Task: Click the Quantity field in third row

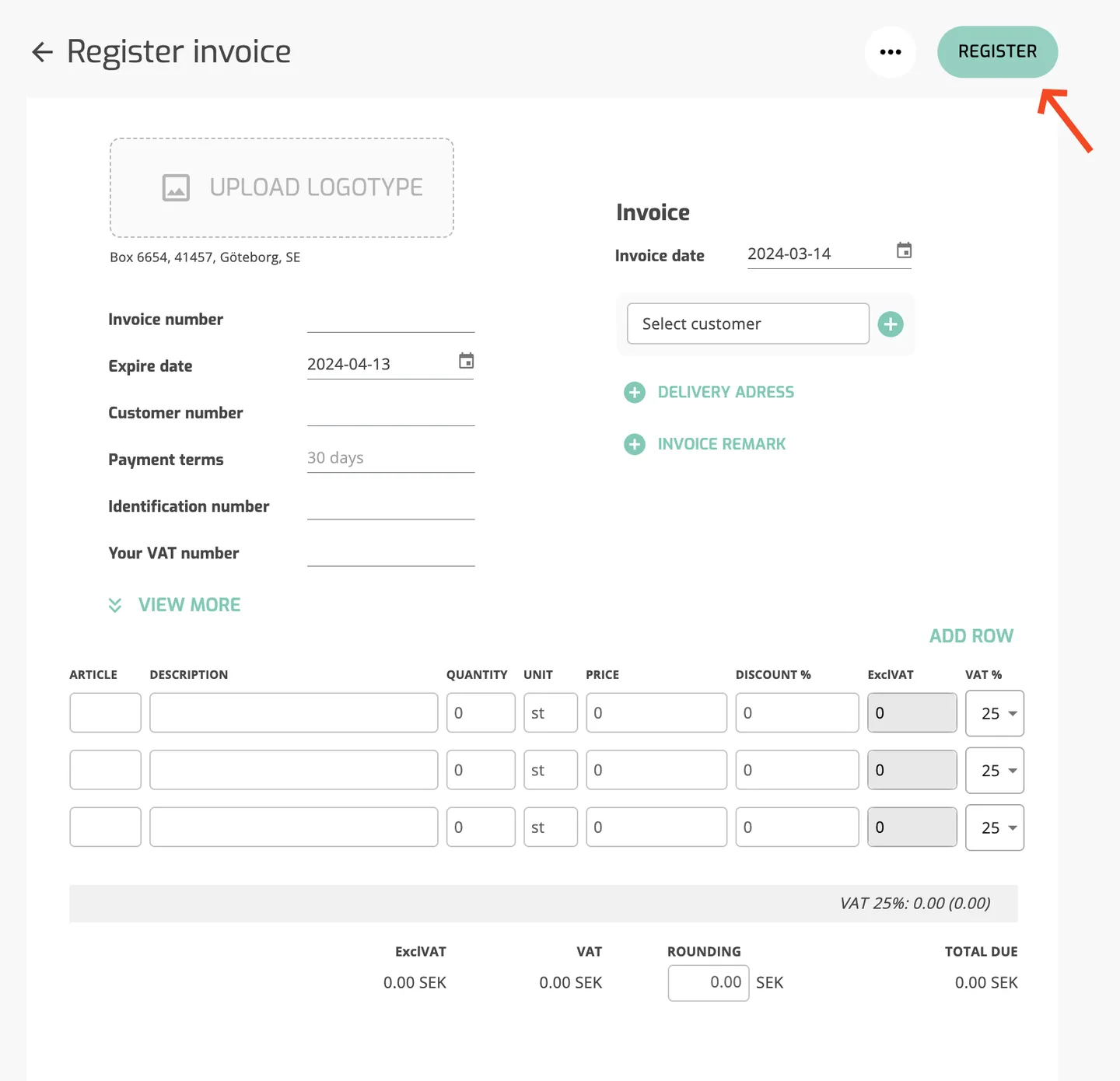Action: click(x=481, y=827)
